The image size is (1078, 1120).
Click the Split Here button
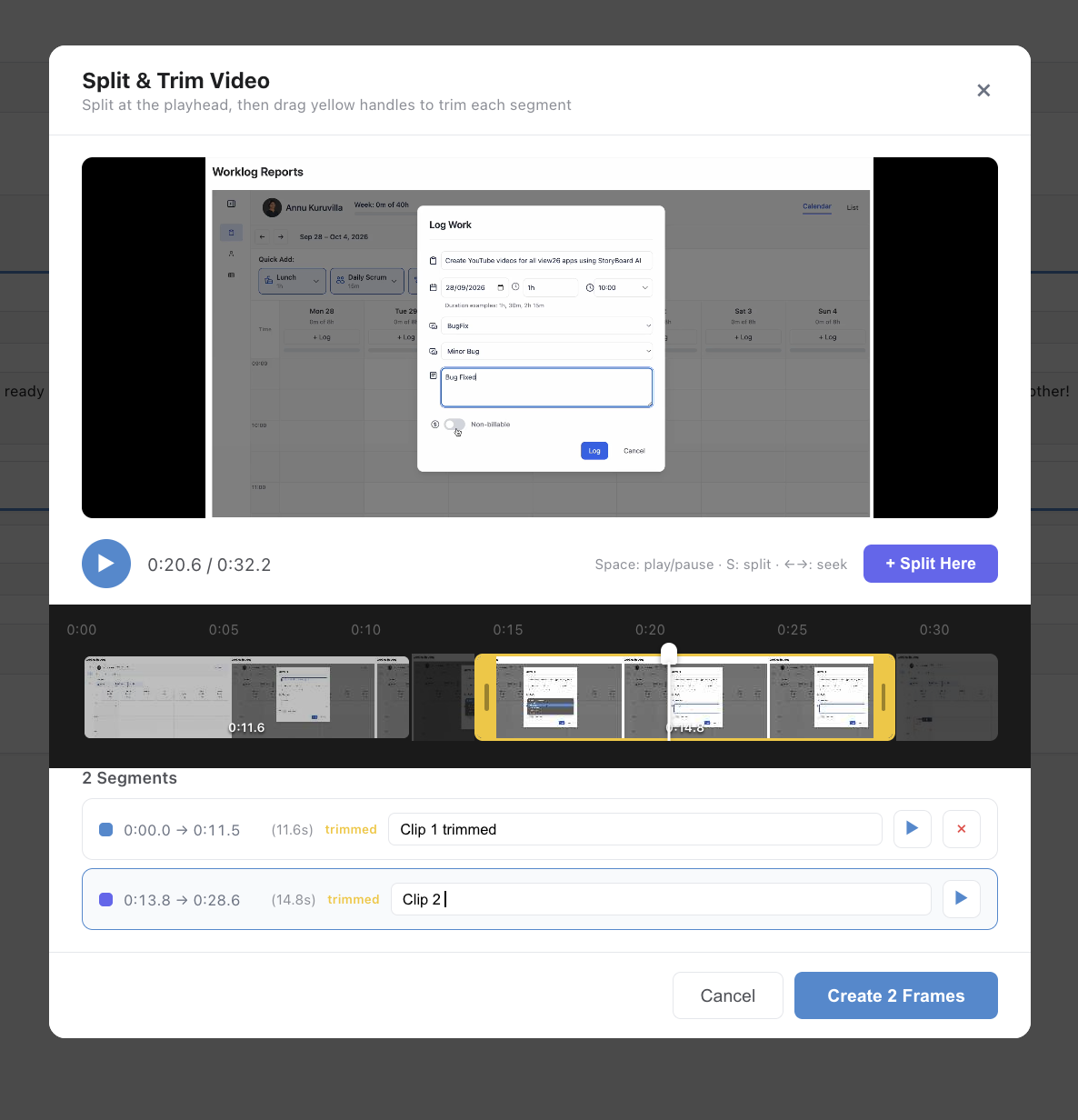coord(931,564)
